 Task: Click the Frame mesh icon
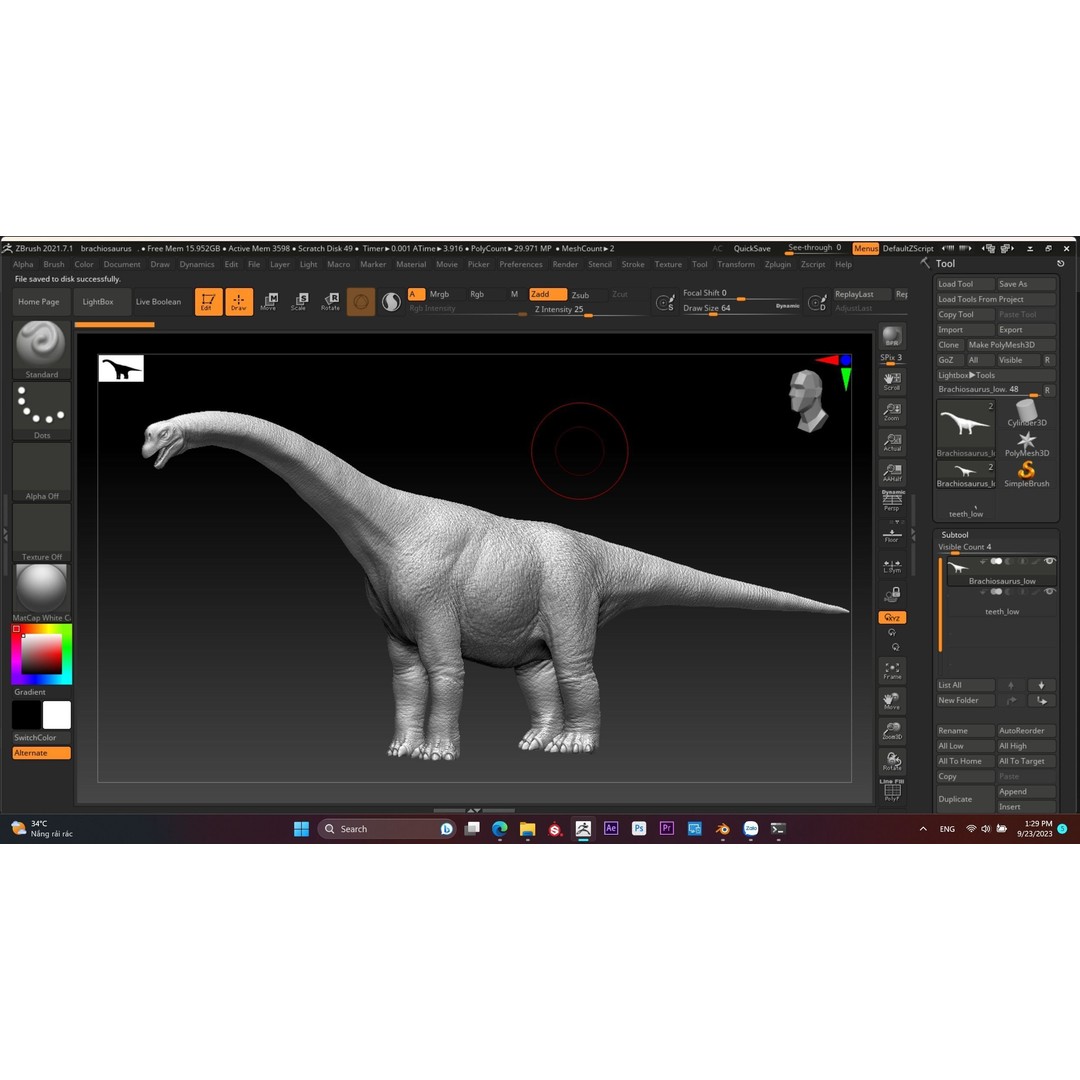892,670
